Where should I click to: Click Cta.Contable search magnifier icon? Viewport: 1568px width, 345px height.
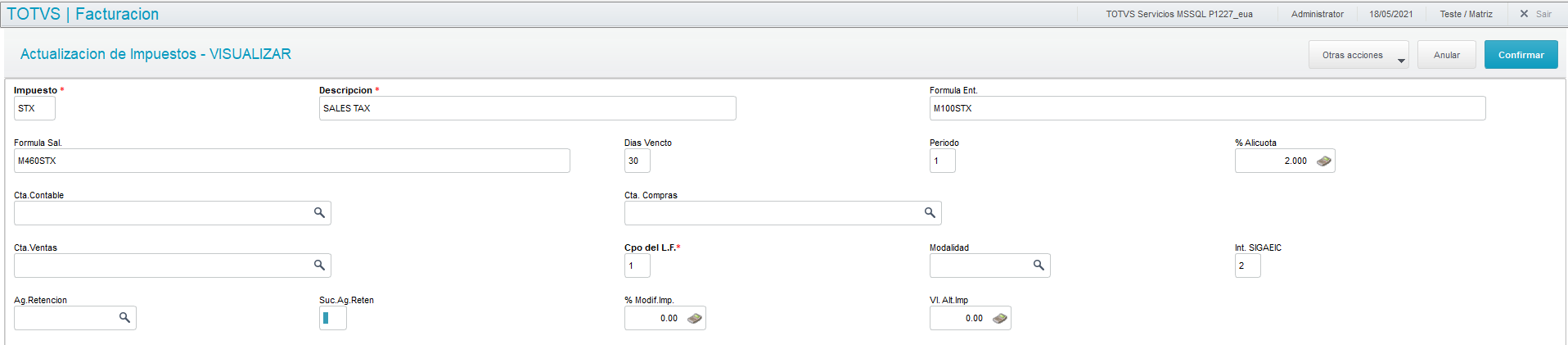pyautogui.click(x=319, y=213)
